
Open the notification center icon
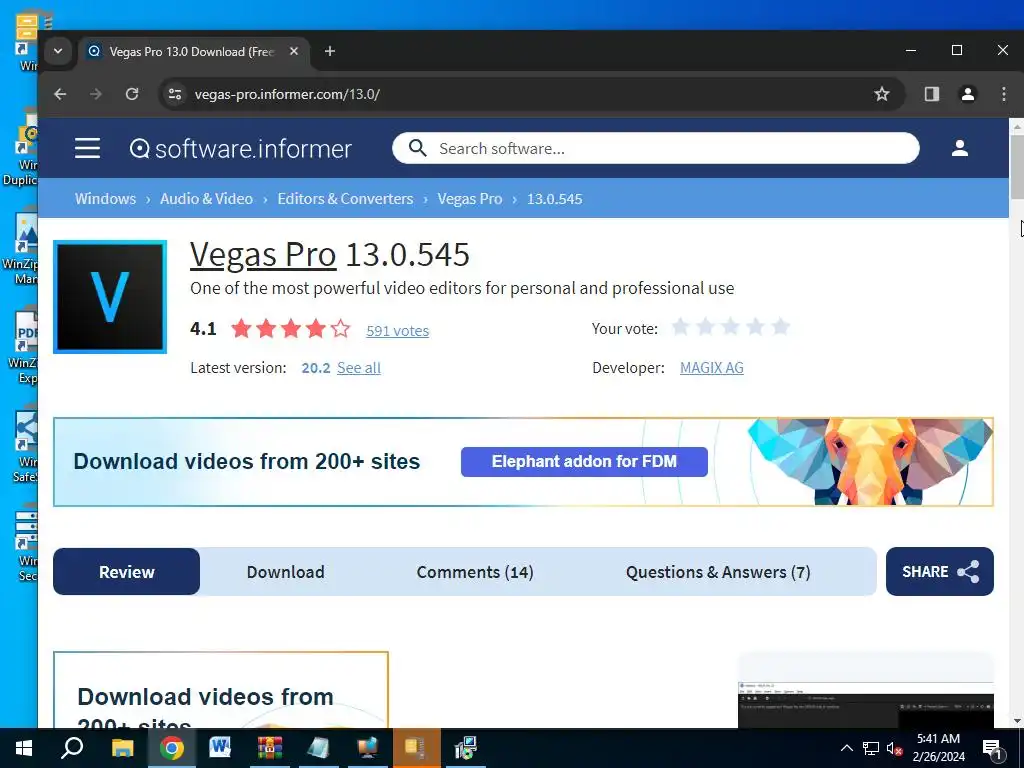tap(992, 749)
